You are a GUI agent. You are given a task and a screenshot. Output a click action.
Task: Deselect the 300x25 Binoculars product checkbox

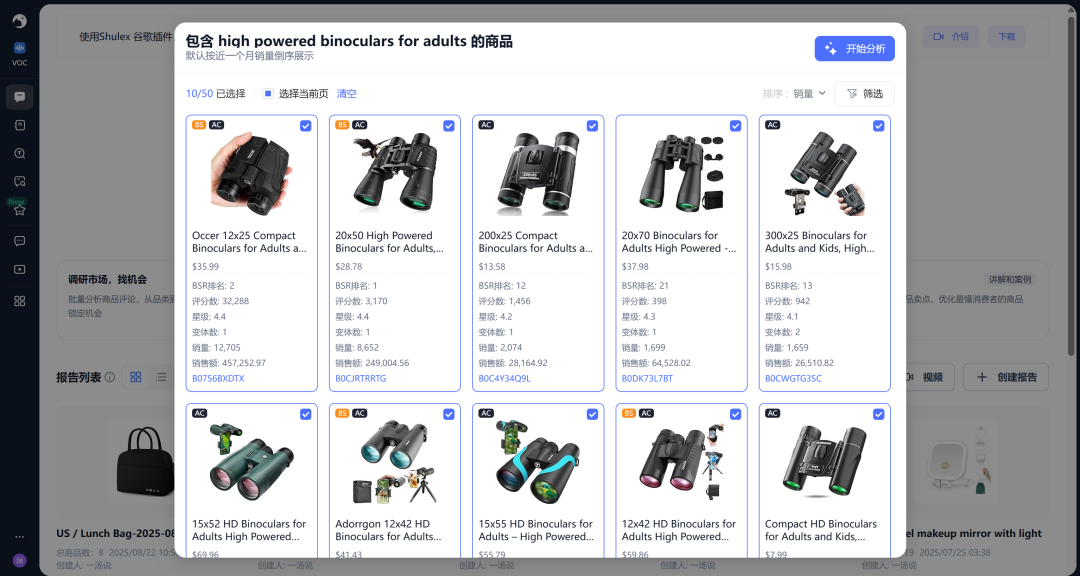(878, 126)
